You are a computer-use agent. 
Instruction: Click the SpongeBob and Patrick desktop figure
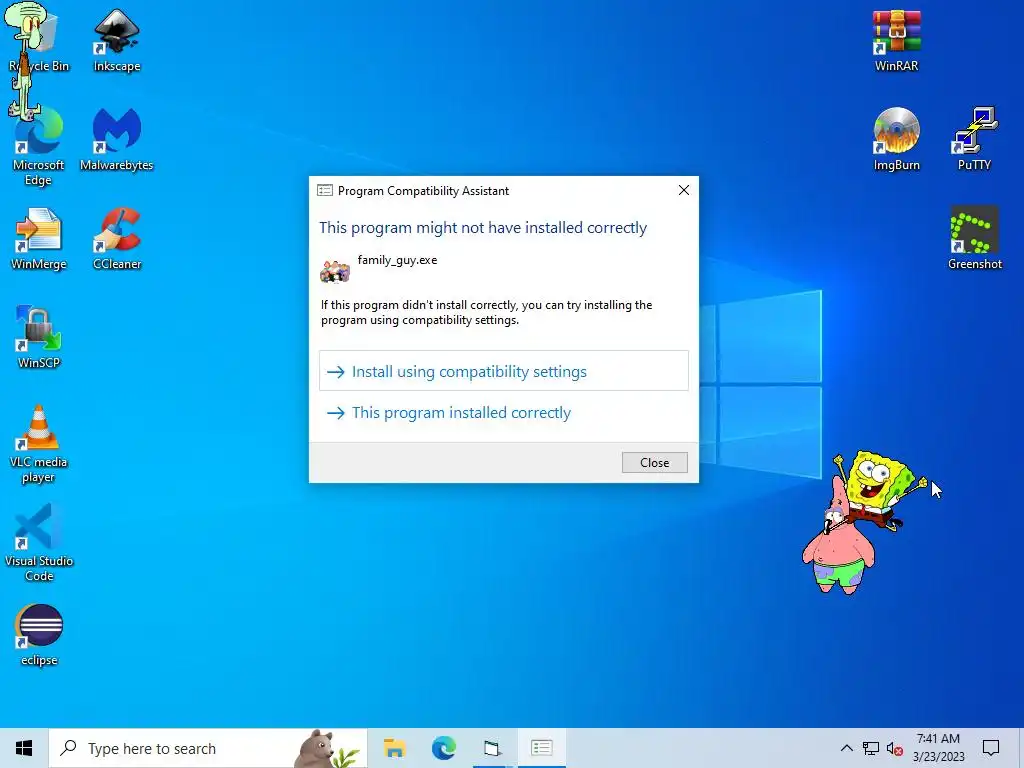[864, 521]
